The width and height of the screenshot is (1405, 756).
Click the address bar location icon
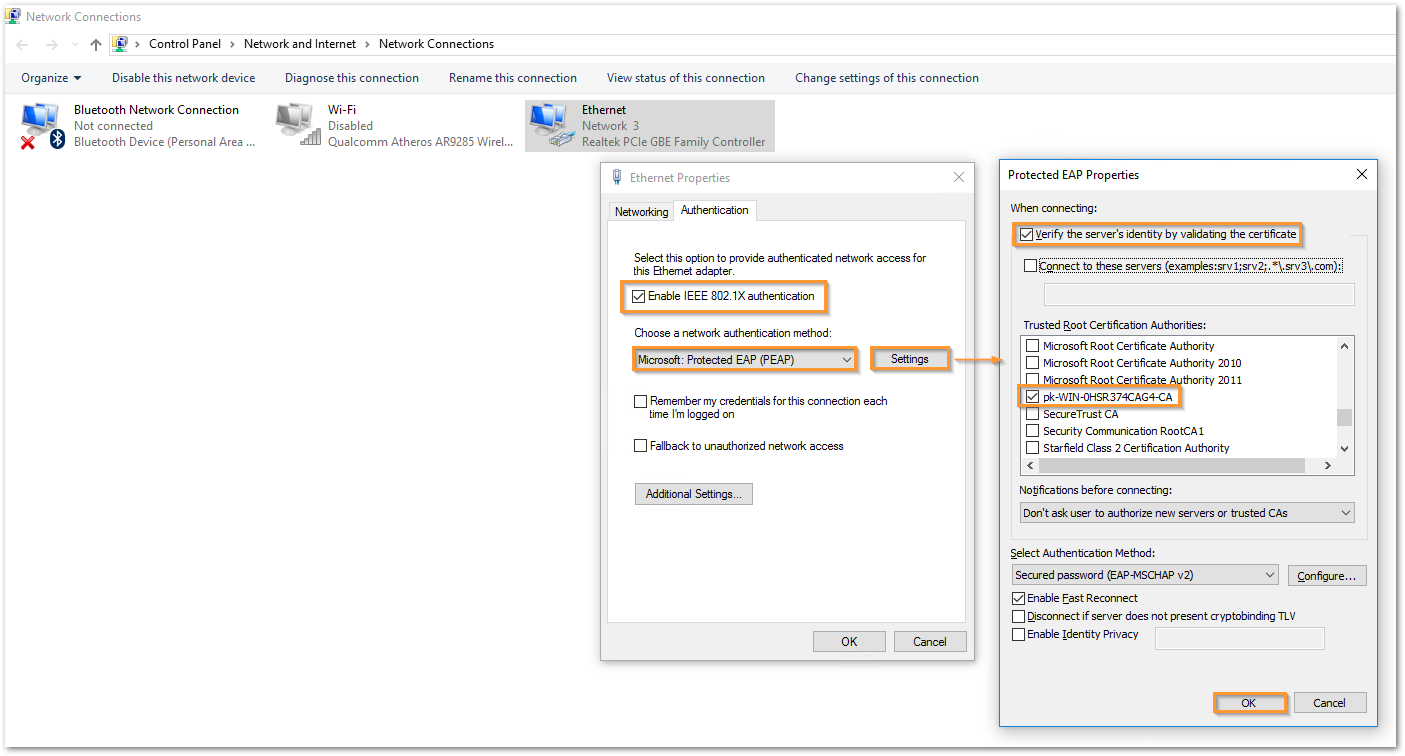121,44
